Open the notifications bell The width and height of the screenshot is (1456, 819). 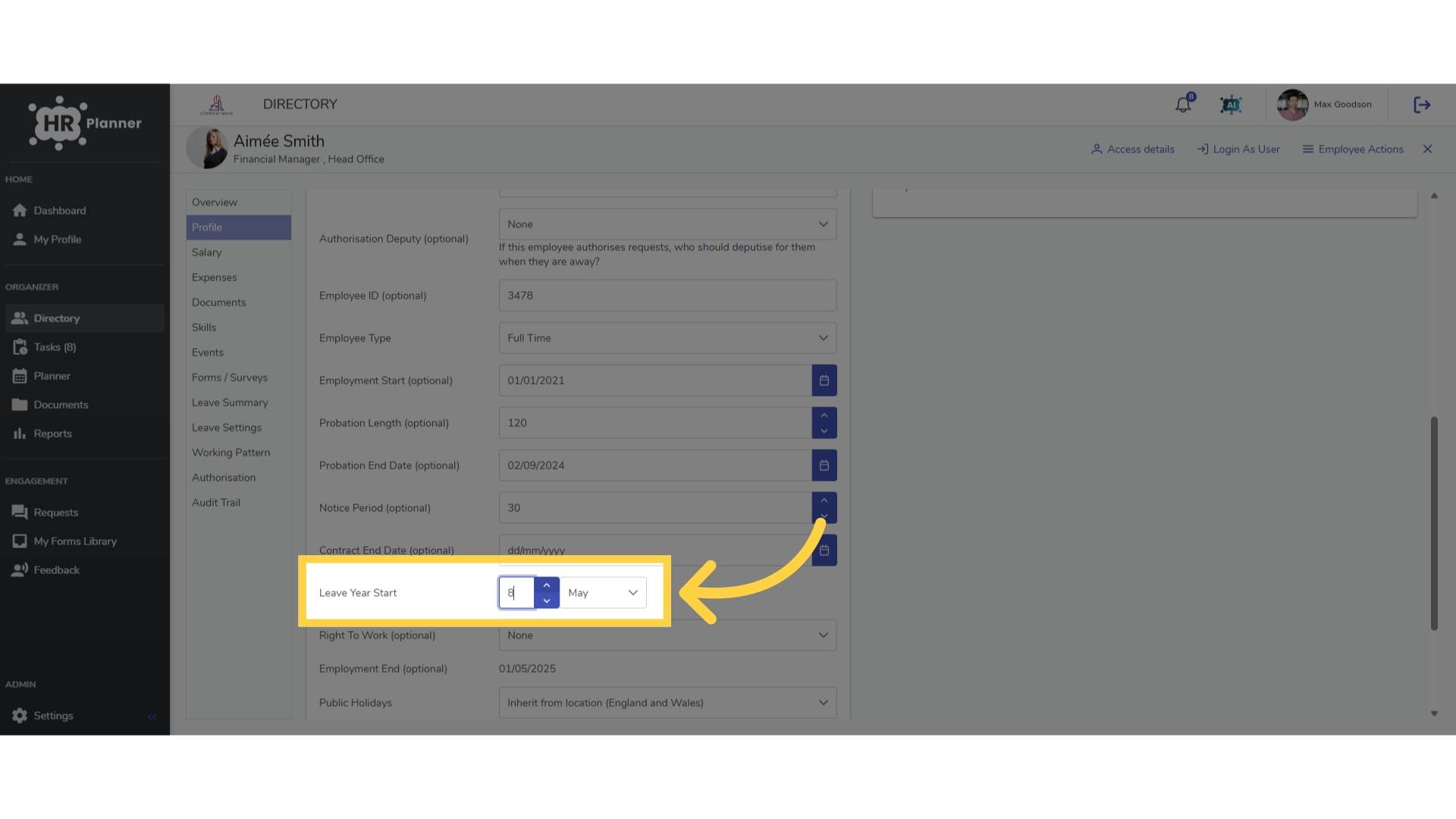pyautogui.click(x=1183, y=105)
